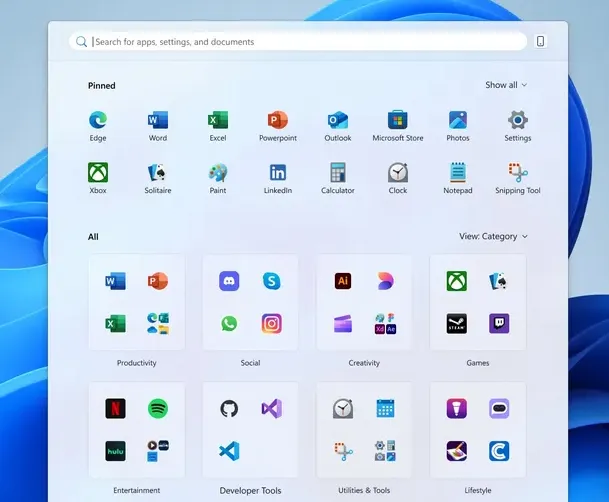Screen dimensions: 609x502
Task: Open the Entertainment category label
Action: pyautogui.click(x=137, y=490)
